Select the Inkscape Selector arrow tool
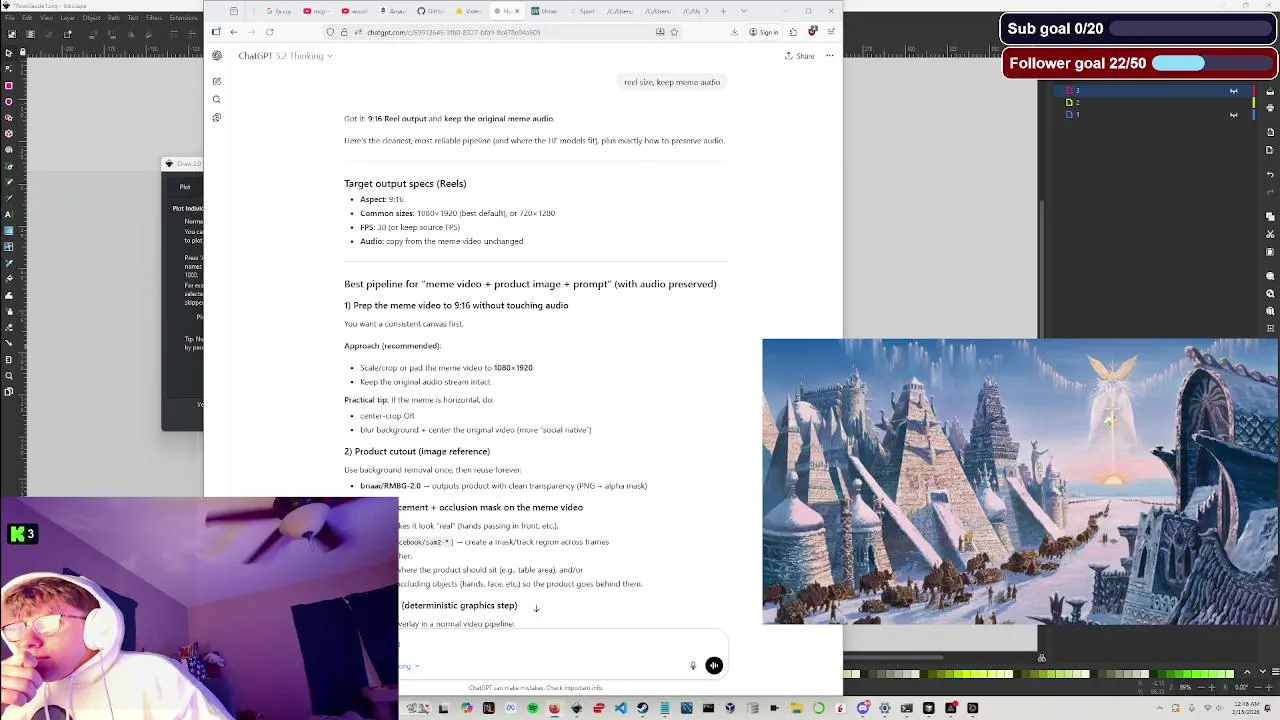 point(9,53)
